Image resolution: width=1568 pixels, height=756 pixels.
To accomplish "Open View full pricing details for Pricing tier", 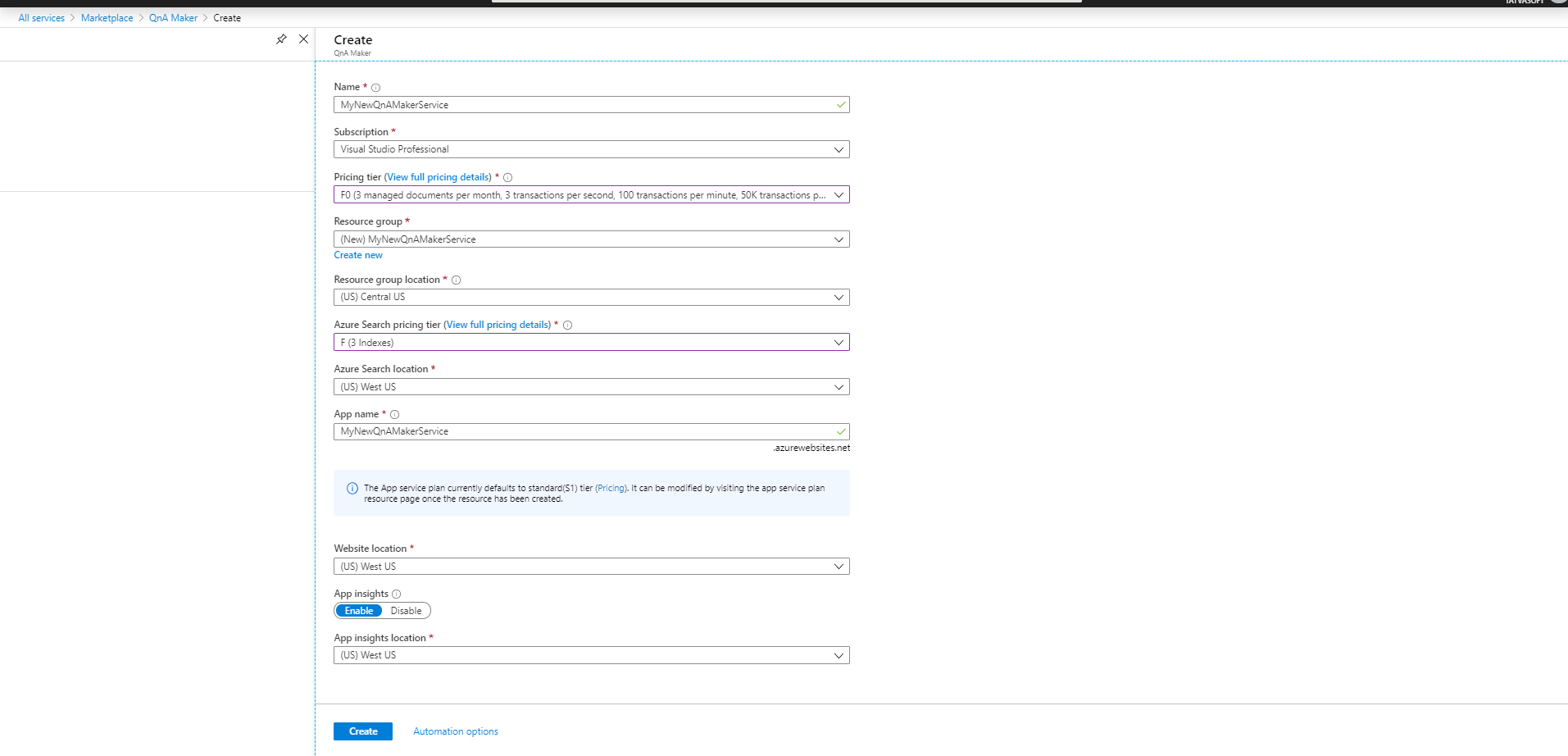I will pyautogui.click(x=438, y=177).
